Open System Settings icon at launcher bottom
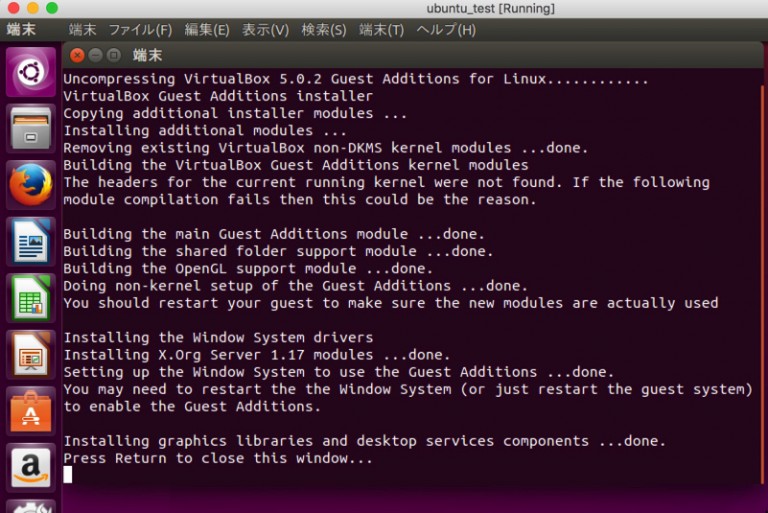Viewport: 768px width, 513px height. pyautogui.click(x=30, y=507)
